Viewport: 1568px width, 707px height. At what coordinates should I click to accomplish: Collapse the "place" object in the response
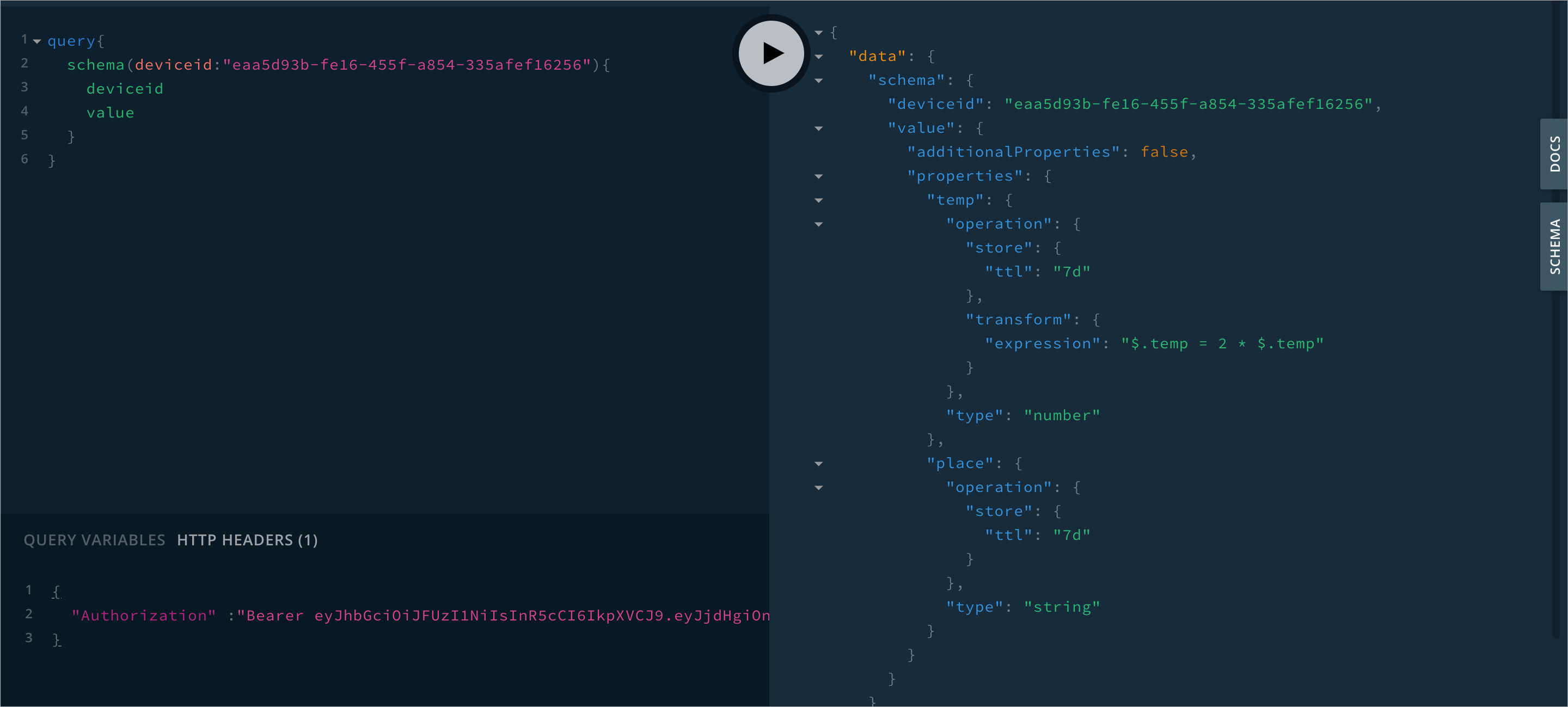click(x=819, y=464)
